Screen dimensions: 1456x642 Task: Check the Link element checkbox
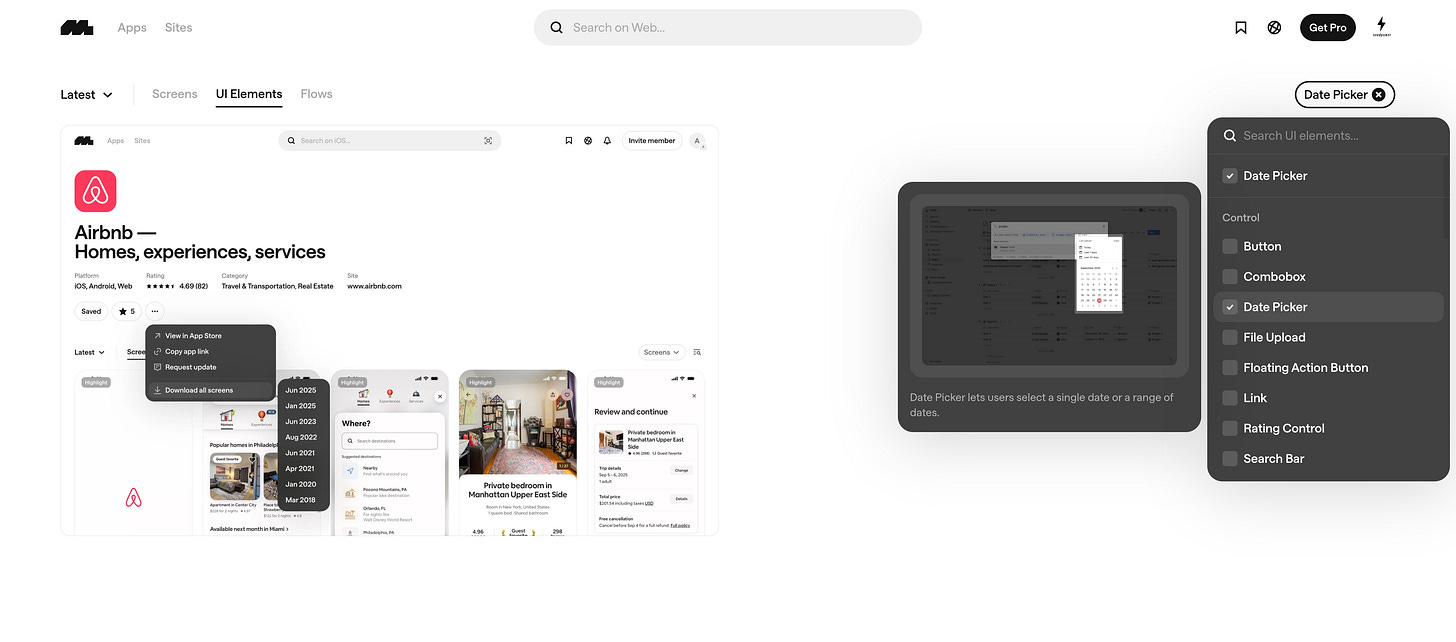tap(1230, 398)
